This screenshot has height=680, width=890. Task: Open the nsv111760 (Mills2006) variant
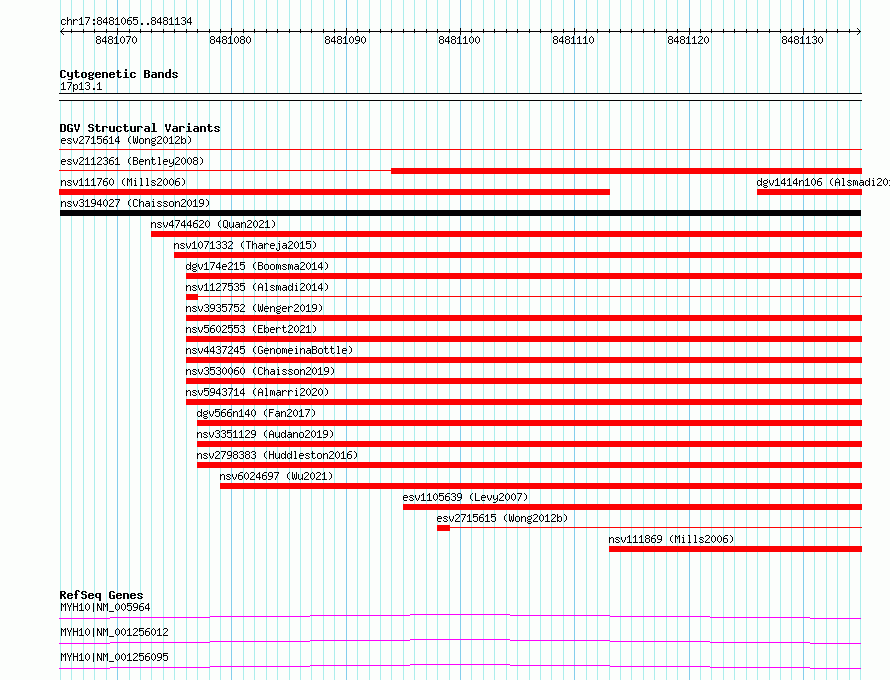(x=123, y=182)
